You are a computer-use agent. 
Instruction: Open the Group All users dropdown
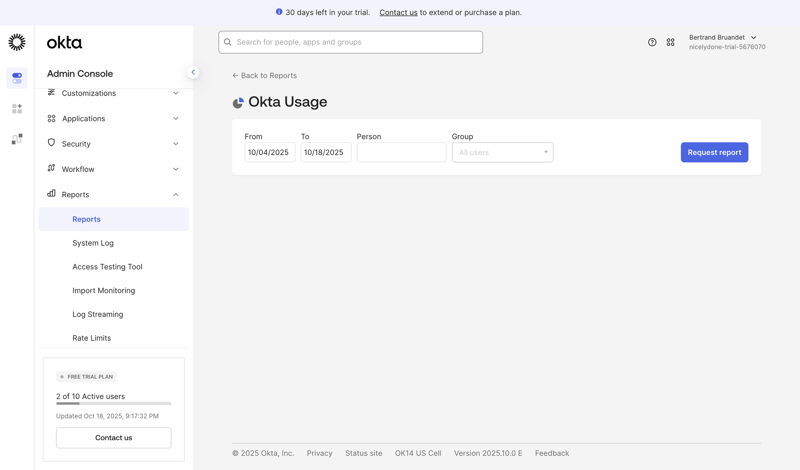click(x=502, y=152)
